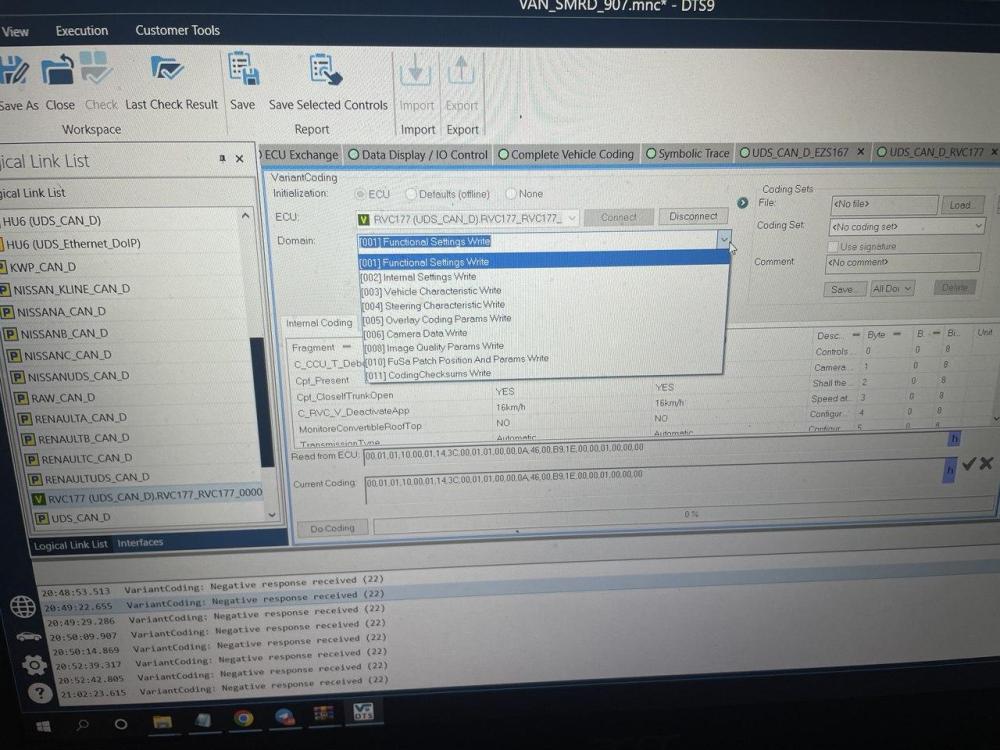Select the Defaults (offline) radio button
Viewport: 1000px width, 750px height.
pos(411,194)
